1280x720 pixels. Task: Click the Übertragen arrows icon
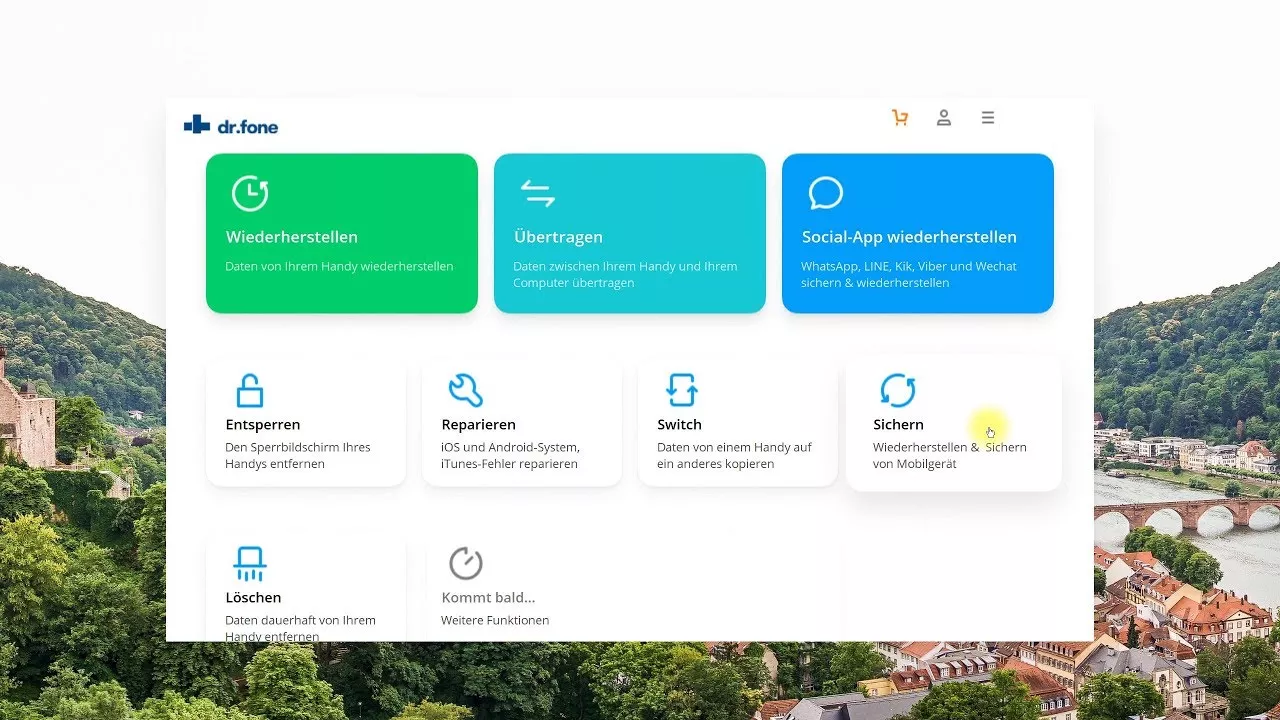pyautogui.click(x=537, y=193)
